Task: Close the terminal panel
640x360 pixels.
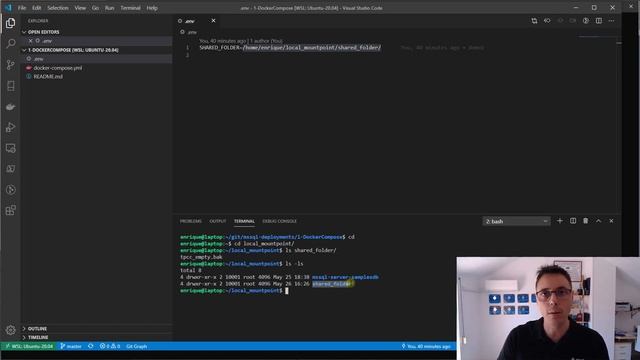Action: (611, 221)
